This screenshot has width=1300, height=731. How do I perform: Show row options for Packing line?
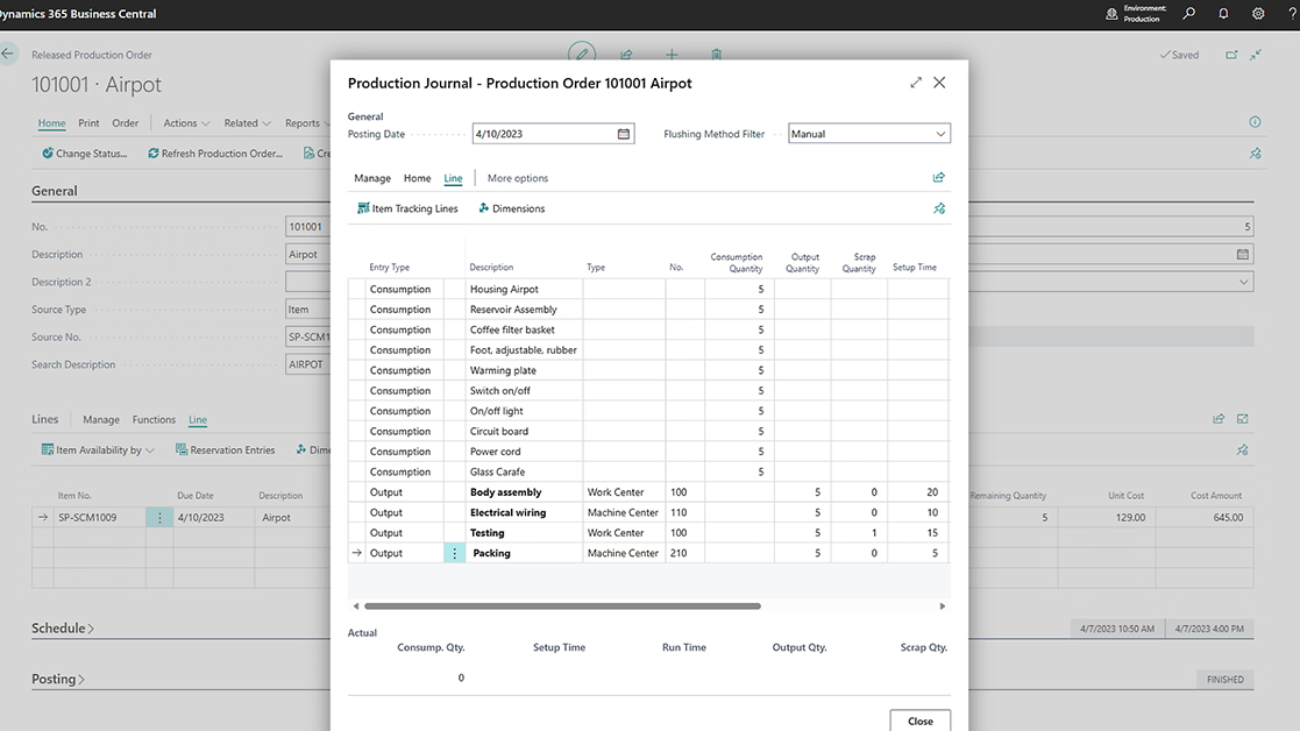(454, 553)
